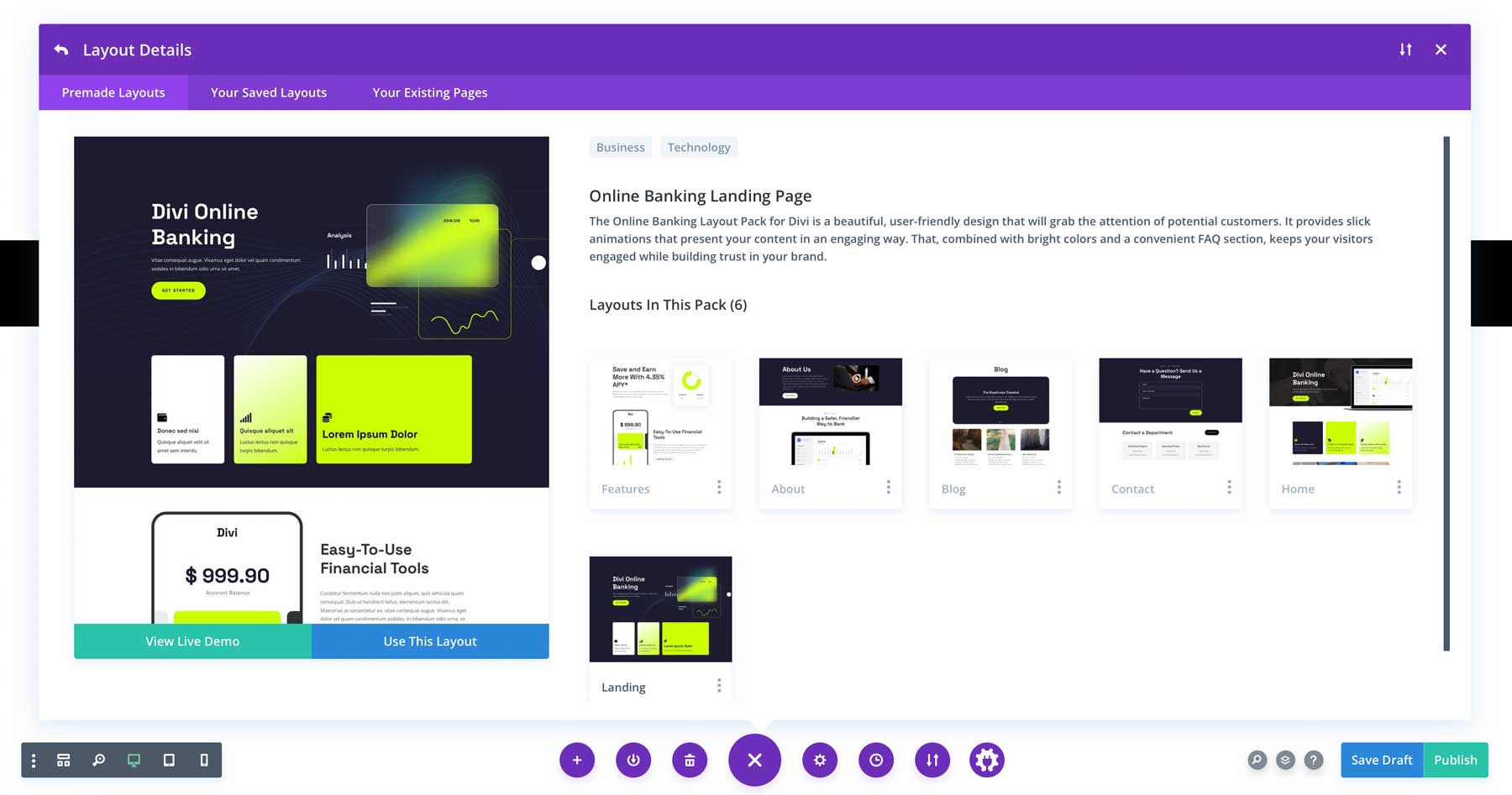The width and height of the screenshot is (1512, 795).
Task: Save the layout to the library
Action: point(633,760)
